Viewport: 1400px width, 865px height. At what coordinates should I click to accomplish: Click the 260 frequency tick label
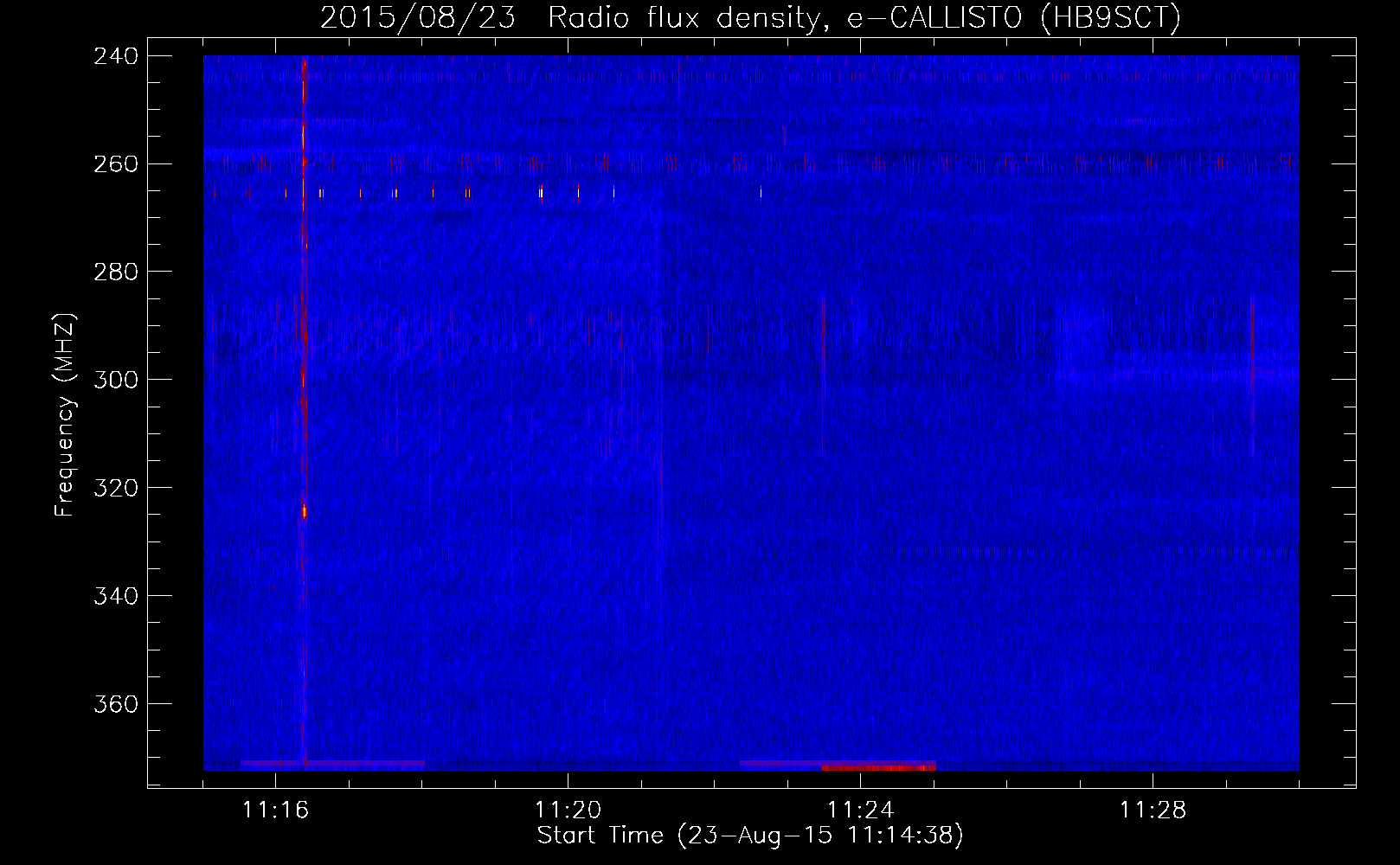pyautogui.click(x=116, y=164)
